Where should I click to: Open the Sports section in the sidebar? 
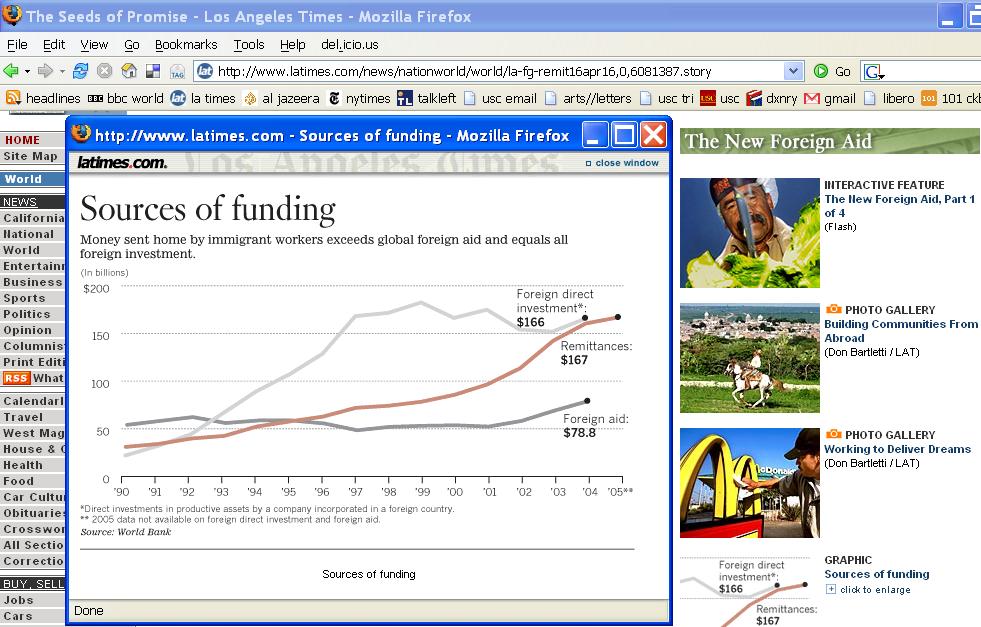24,298
